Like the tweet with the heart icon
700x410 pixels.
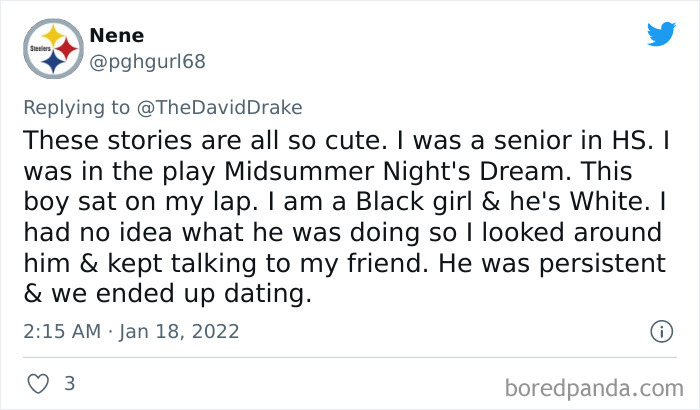click(x=37, y=383)
